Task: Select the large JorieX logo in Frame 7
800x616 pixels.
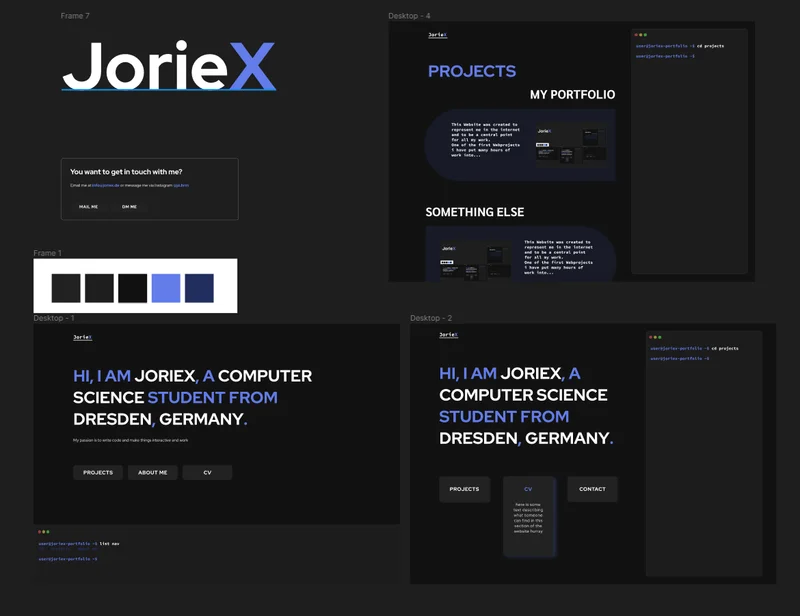Action: (169, 66)
